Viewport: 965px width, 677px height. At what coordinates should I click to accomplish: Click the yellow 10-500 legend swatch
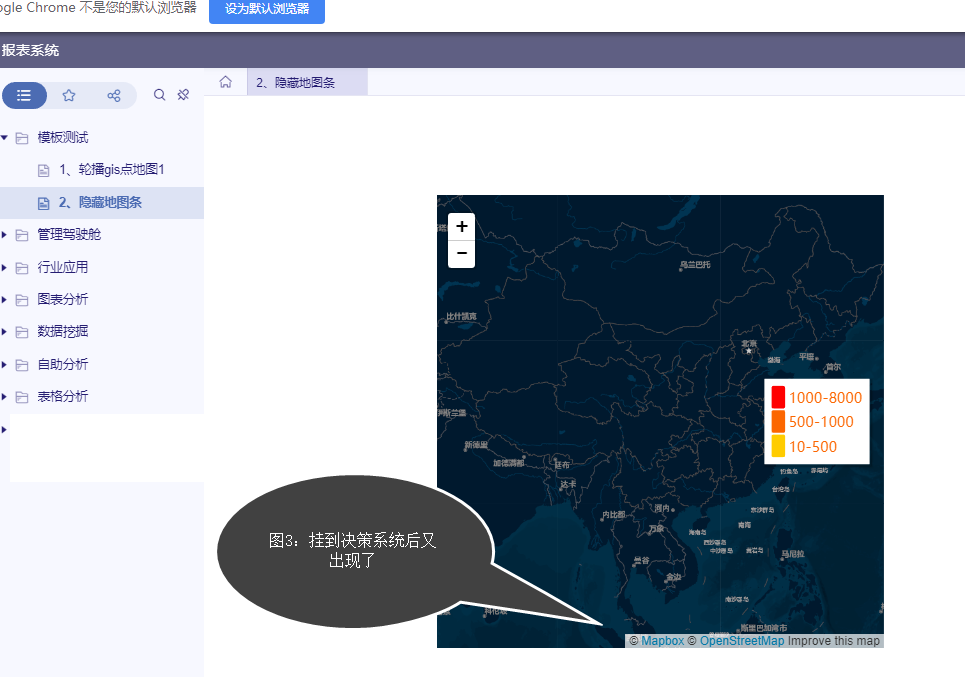coord(778,447)
